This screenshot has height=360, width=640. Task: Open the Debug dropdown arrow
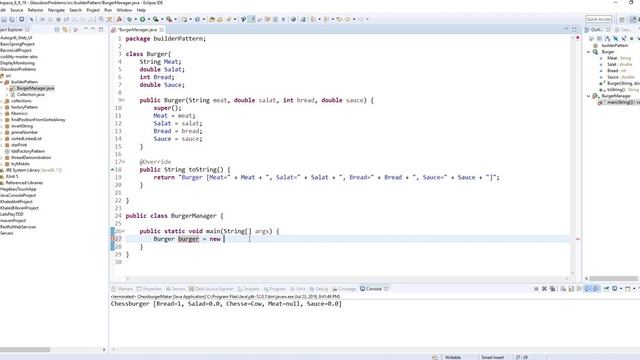click(136, 19)
